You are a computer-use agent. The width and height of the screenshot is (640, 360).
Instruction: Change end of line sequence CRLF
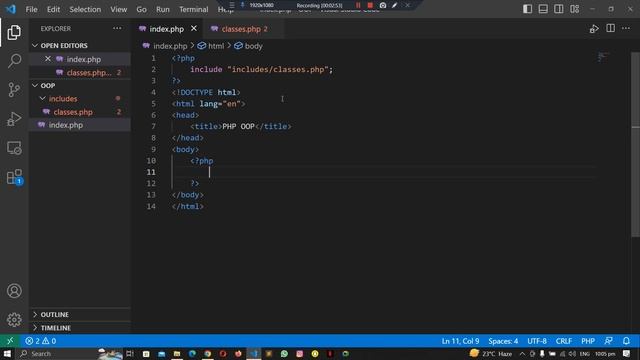pos(563,341)
